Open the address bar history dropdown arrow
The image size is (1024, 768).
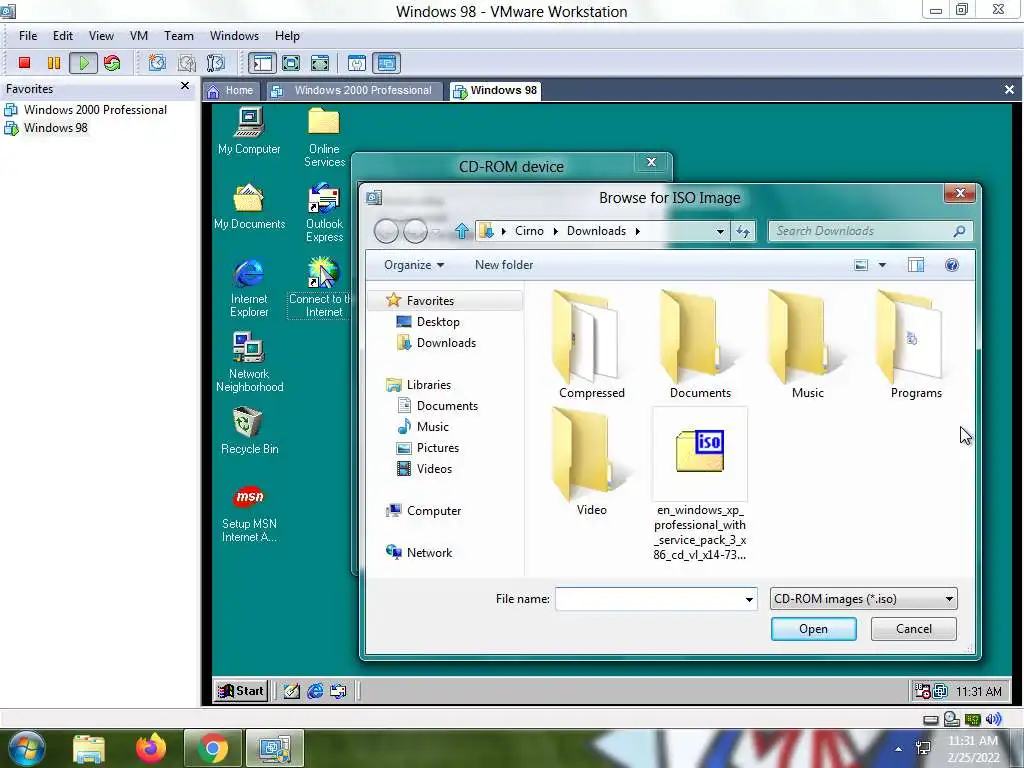point(720,231)
